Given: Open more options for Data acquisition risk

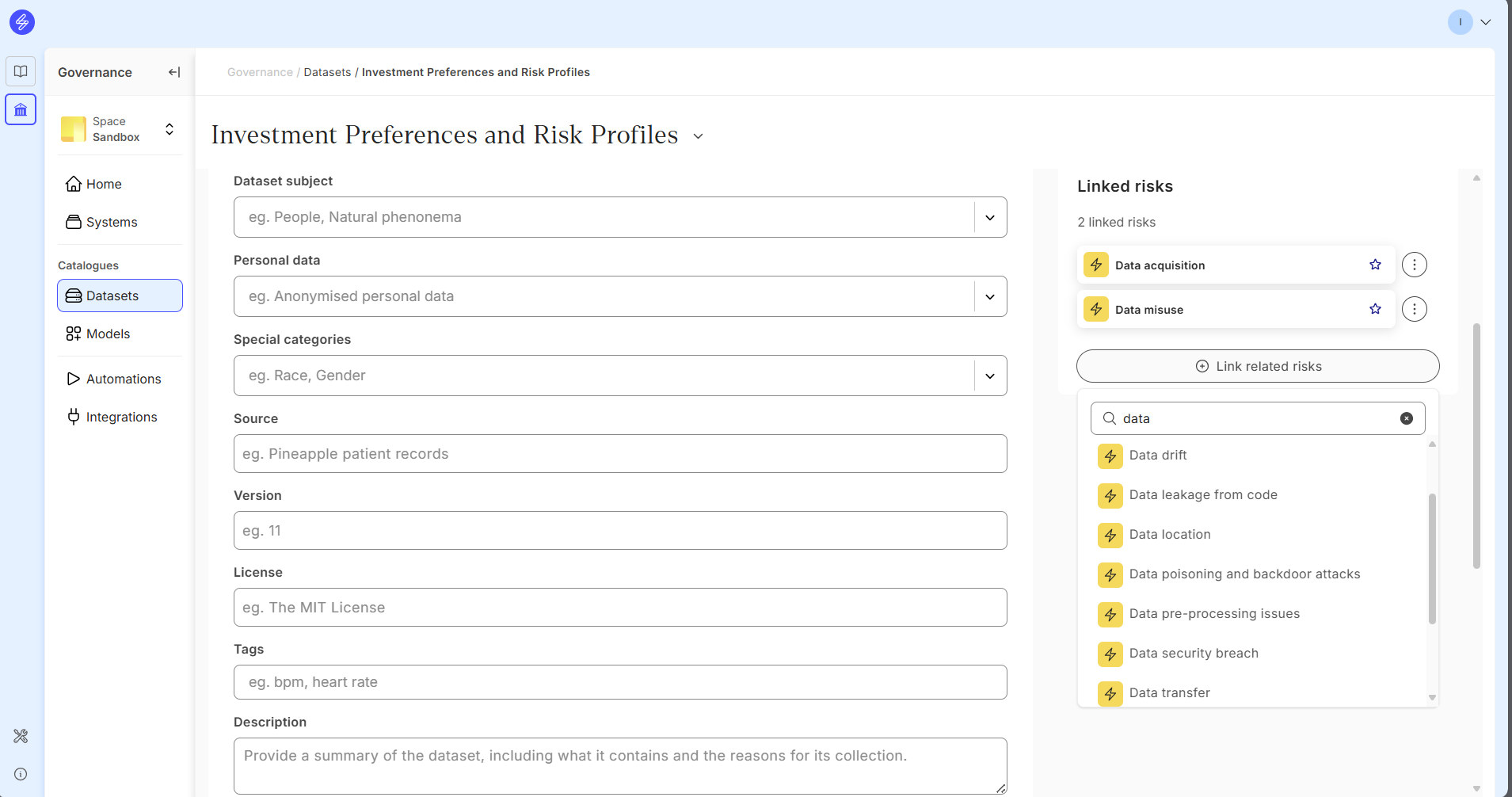Looking at the screenshot, I should 1414,265.
